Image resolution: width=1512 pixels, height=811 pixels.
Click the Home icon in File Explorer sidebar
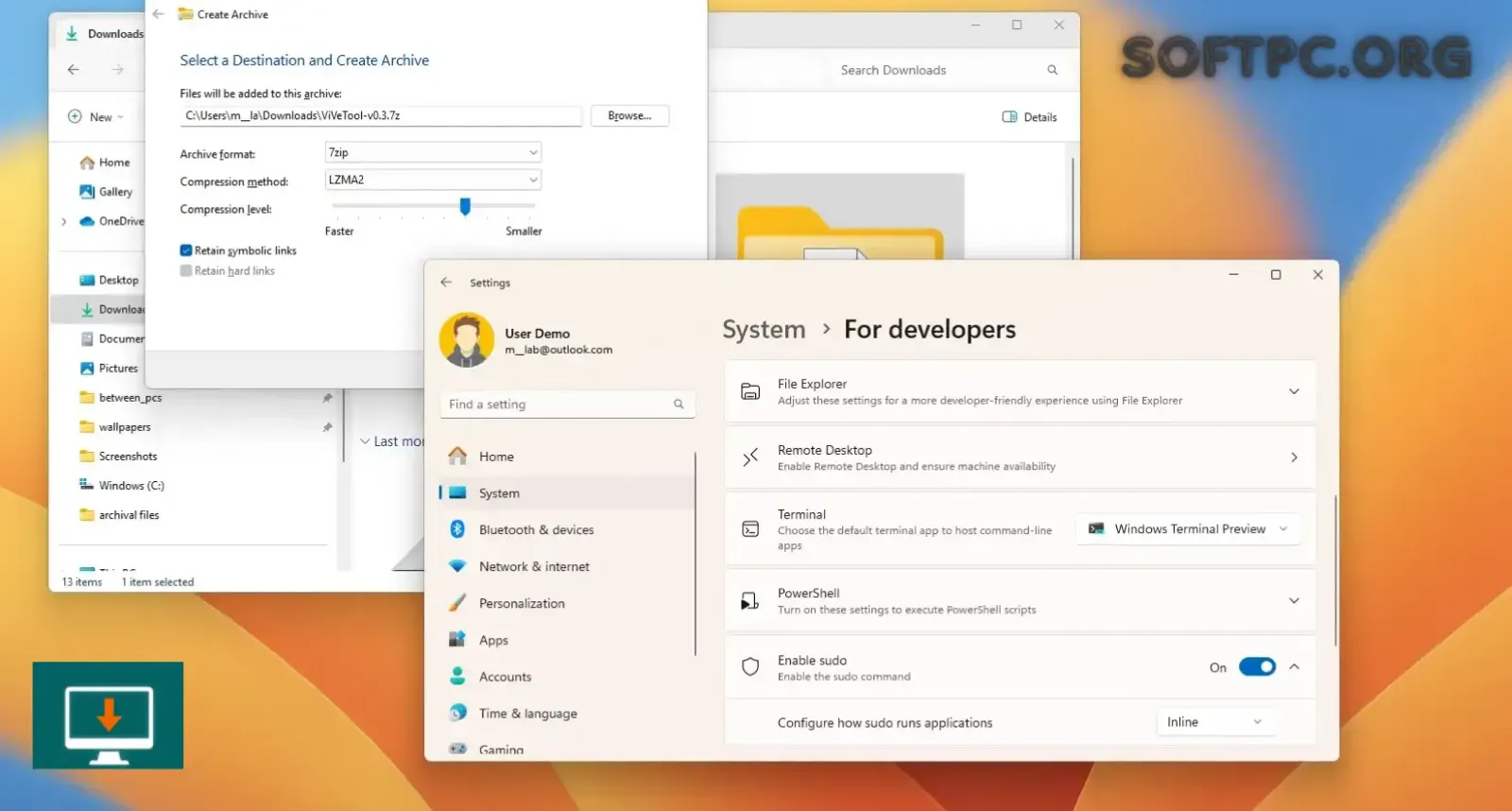tap(87, 163)
